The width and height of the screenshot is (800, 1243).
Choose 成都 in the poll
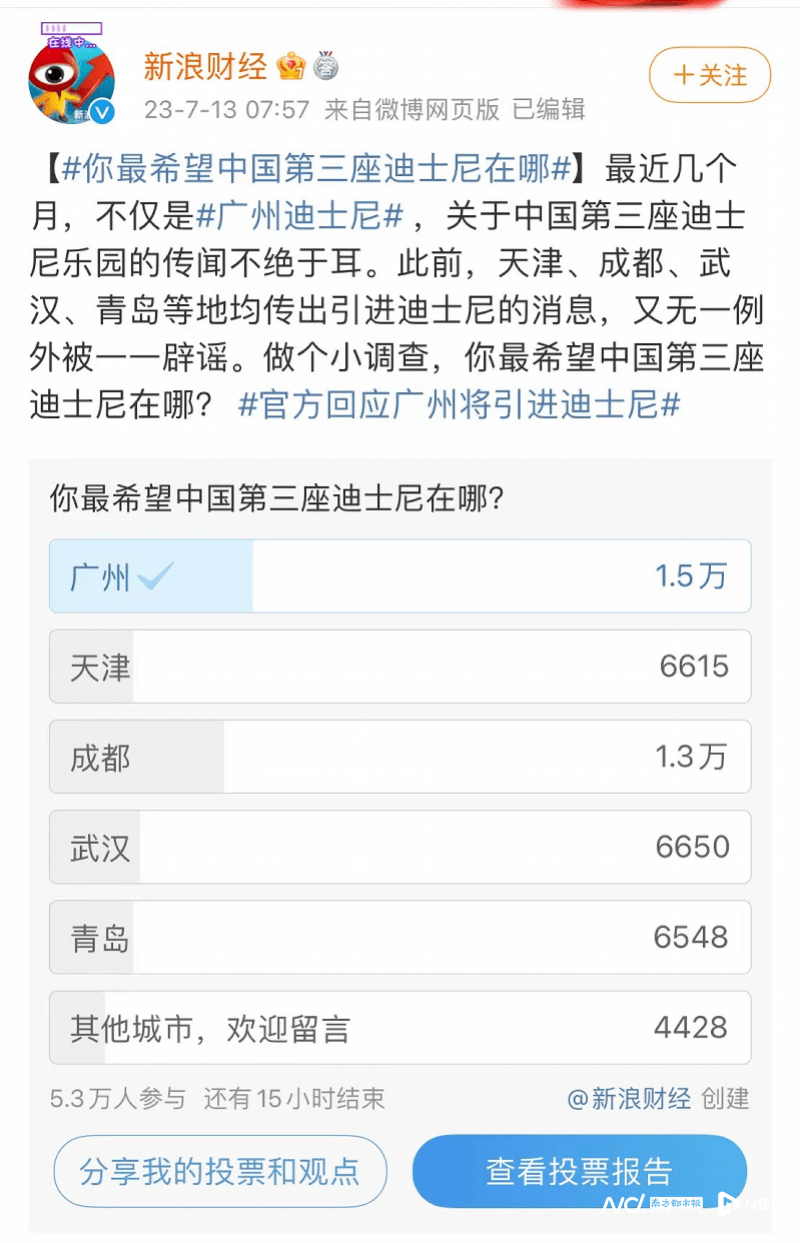tap(400, 757)
